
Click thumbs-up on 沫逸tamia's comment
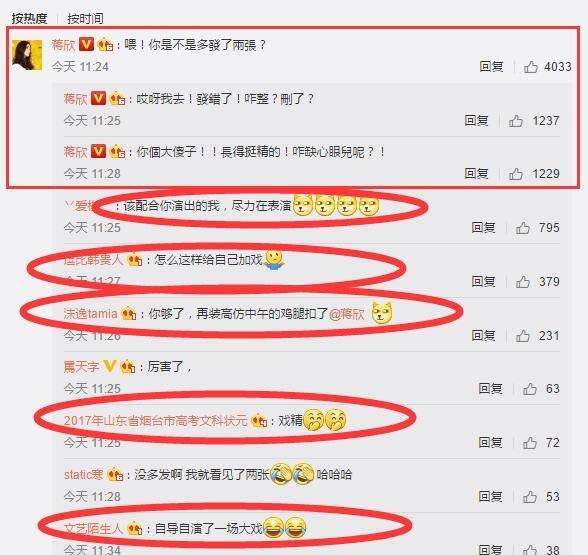tap(522, 336)
